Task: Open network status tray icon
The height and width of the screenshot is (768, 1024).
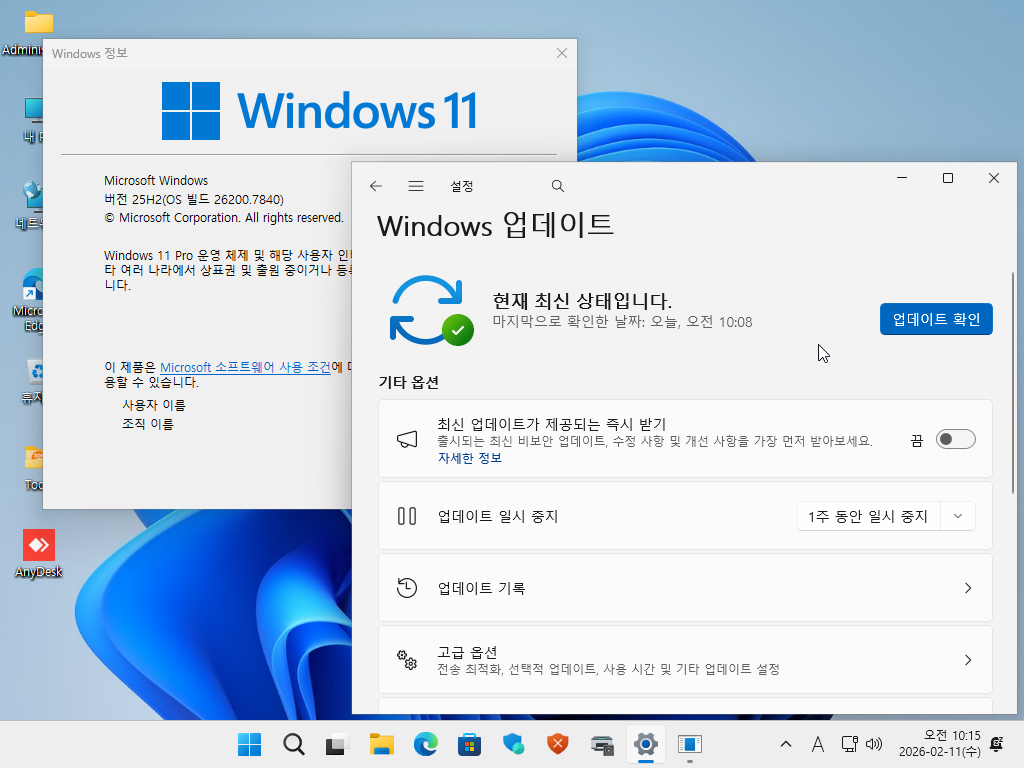Action: (849, 744)
